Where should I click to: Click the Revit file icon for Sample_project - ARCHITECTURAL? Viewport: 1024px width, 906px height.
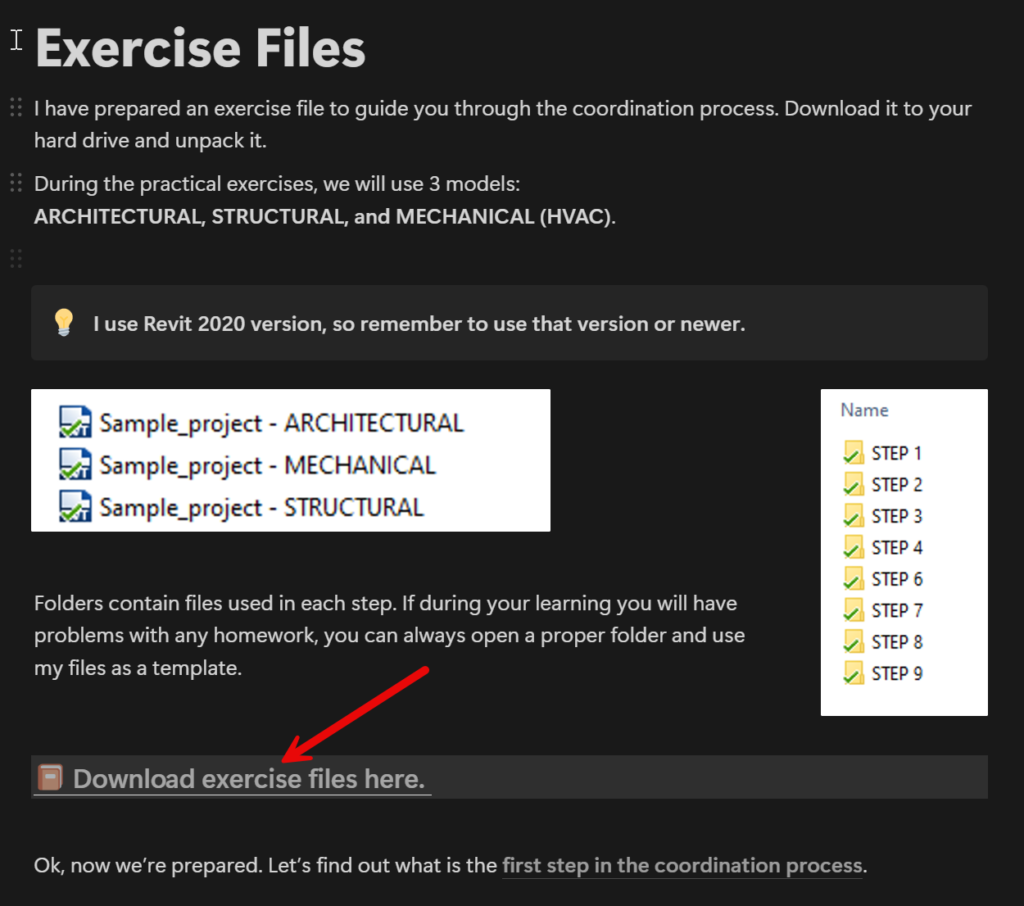tap(75, 423)
